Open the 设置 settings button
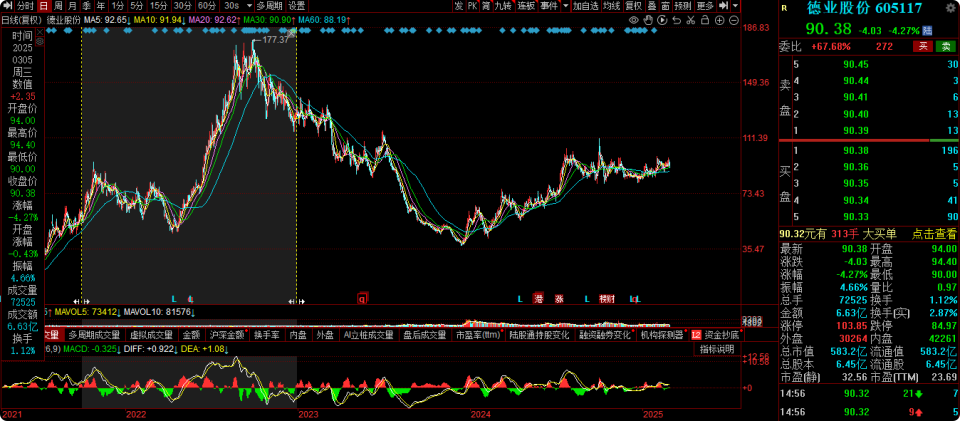960x421 pixels. pos(297,6)
